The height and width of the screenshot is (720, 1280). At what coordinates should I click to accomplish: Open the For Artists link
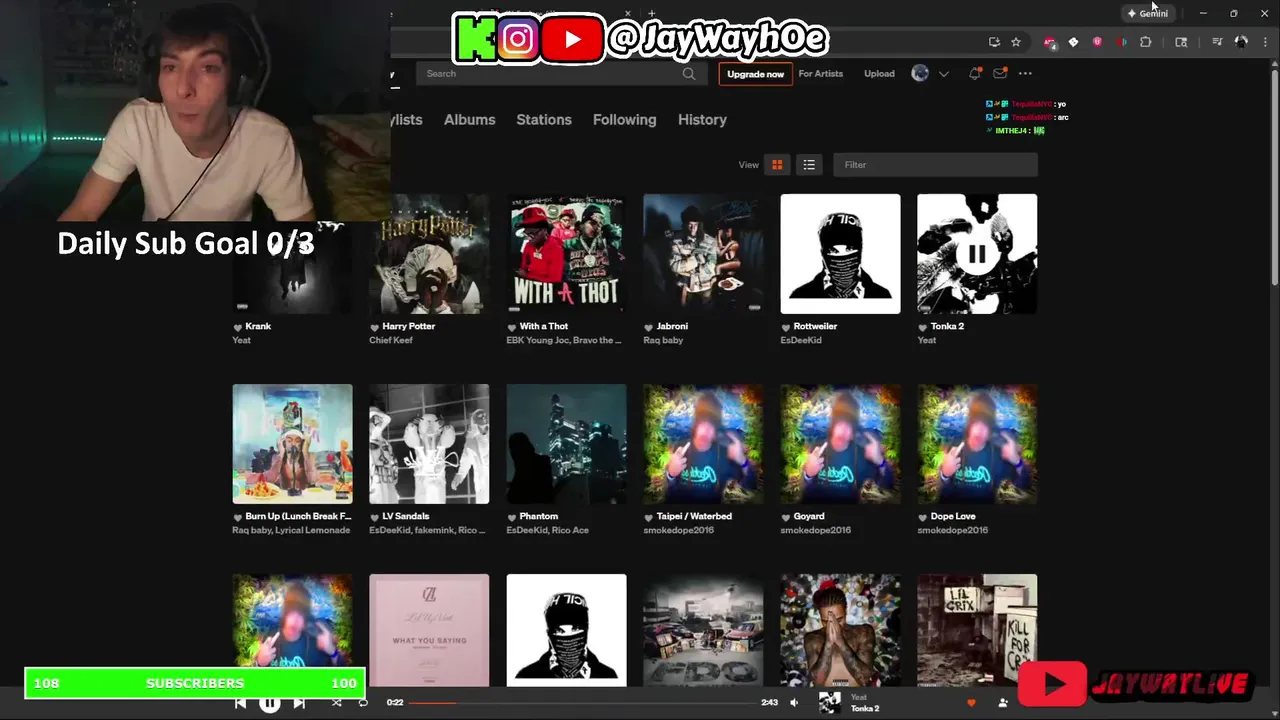click(x=821, y=74)
